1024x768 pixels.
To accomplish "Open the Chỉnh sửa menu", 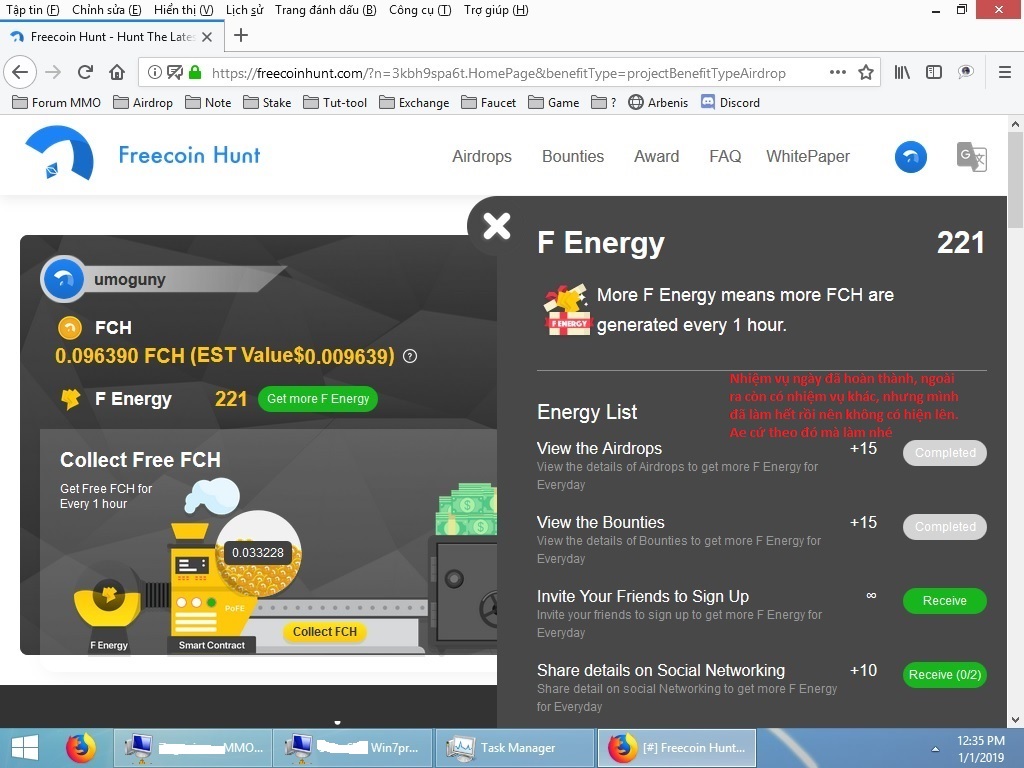I will pos(106,10).
